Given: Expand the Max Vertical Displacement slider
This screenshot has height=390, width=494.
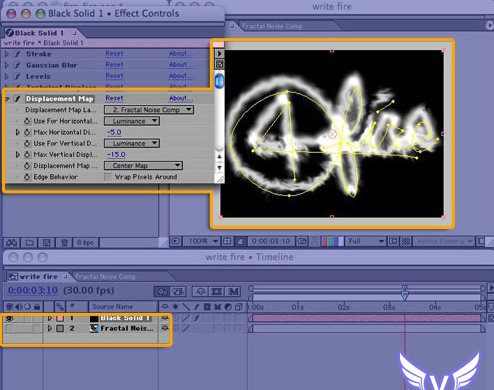Looking at the screenshot, I should 18,155.
